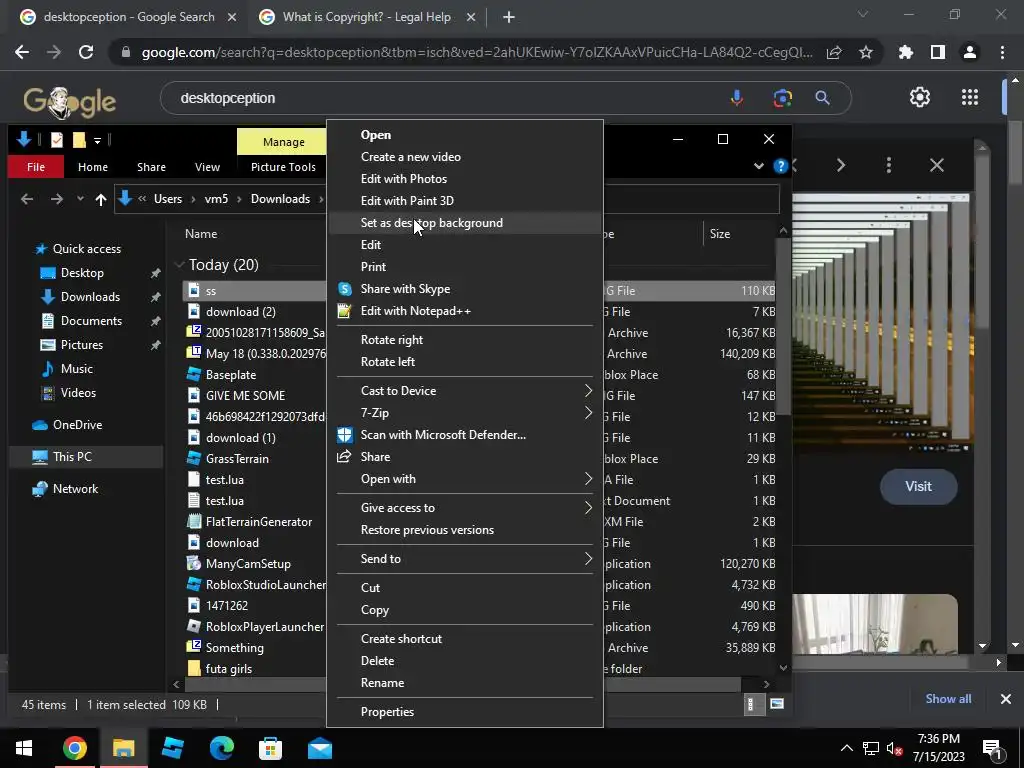This screenshot has width=1024, height=768.
Task: Click the Visit button
Action: pyautogui.click(x=918, y=487)
